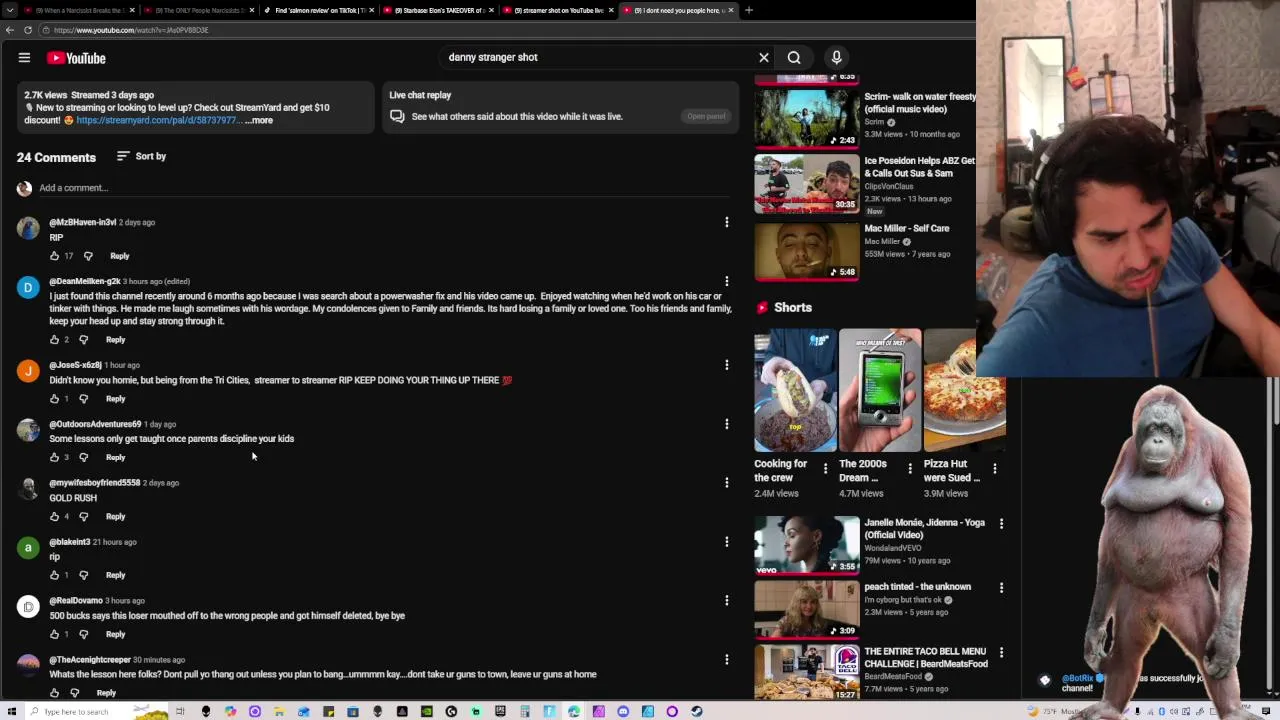Open Steam from the taskbar
Image resolution: width=1280 pixels, height=720 pixels.
tap(697, 711)
